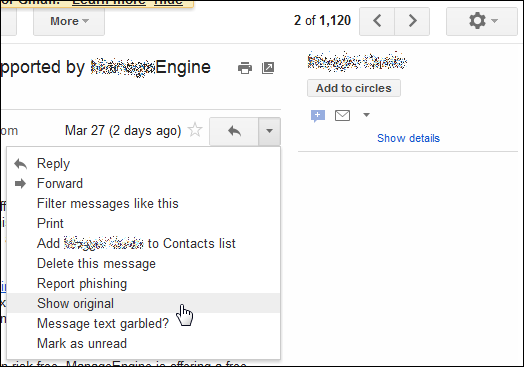Click the sender name in sidebar
The image size is (524, 367).
click(357, 61)
